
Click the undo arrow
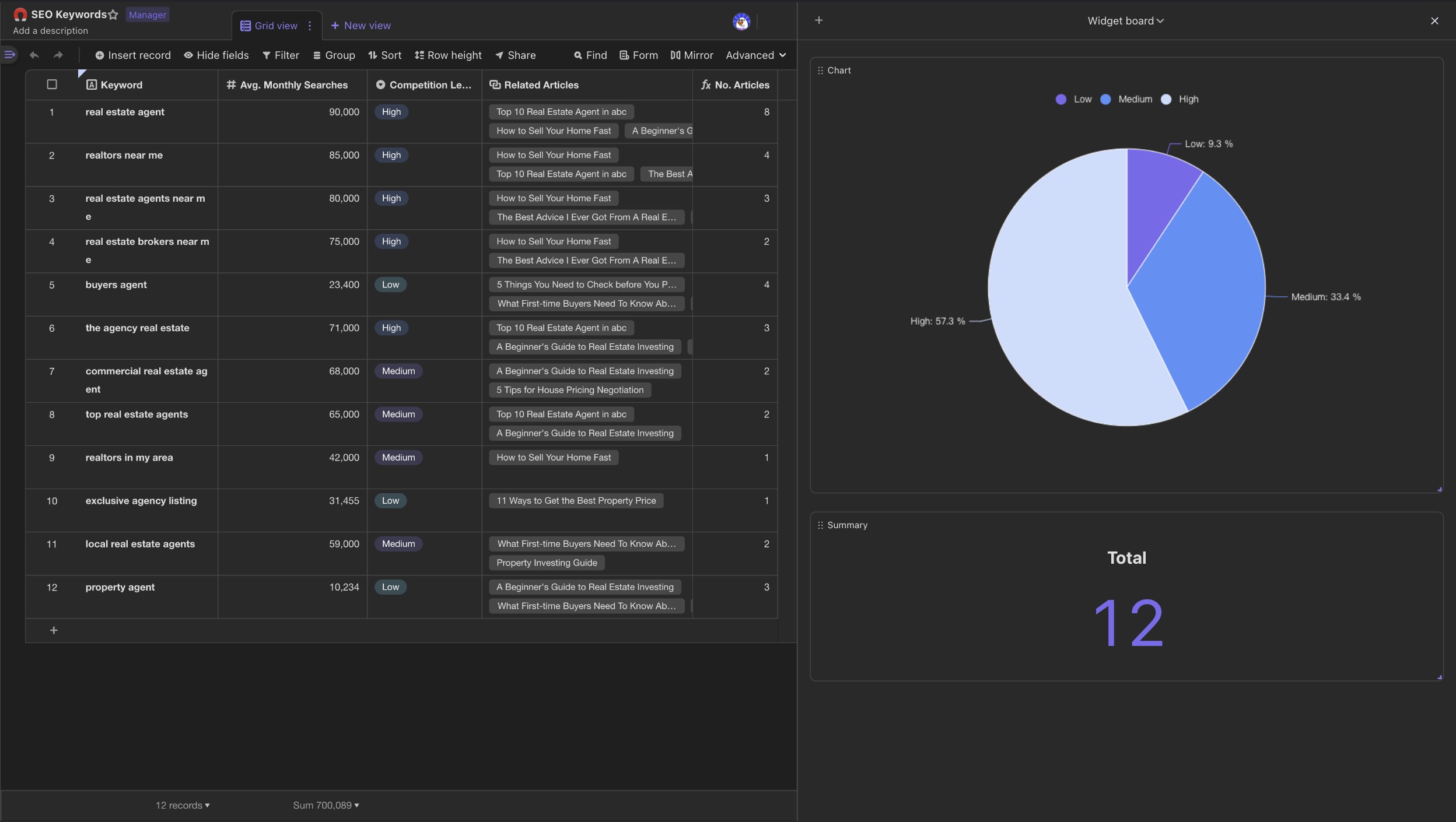(x=34, y=55)
